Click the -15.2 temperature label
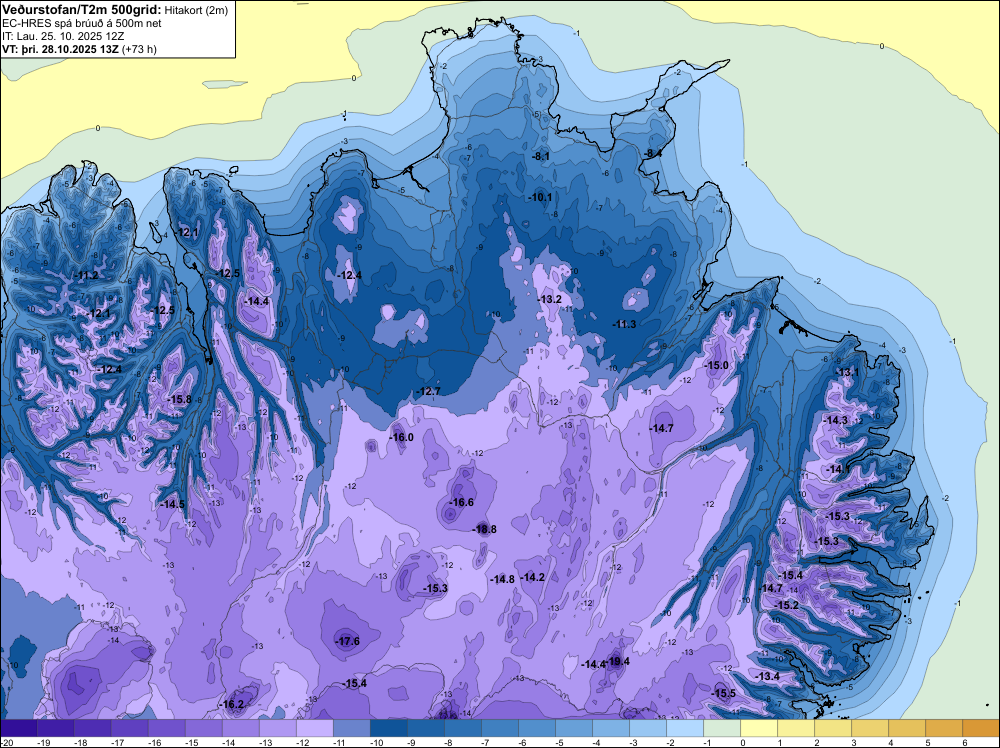 pyautogui.click(x=786, y=605)
